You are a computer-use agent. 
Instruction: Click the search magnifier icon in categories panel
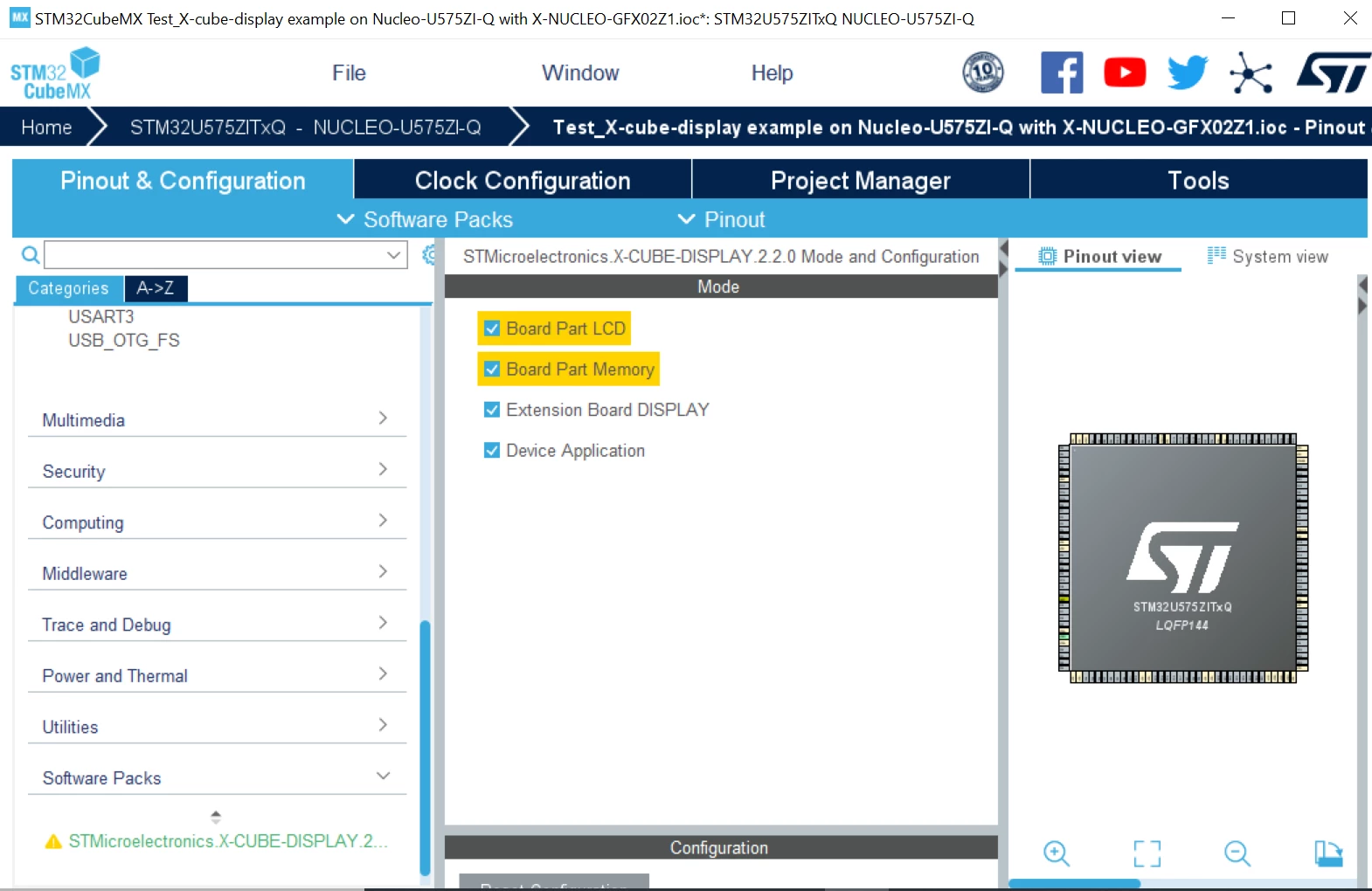(x=30, y=255)
